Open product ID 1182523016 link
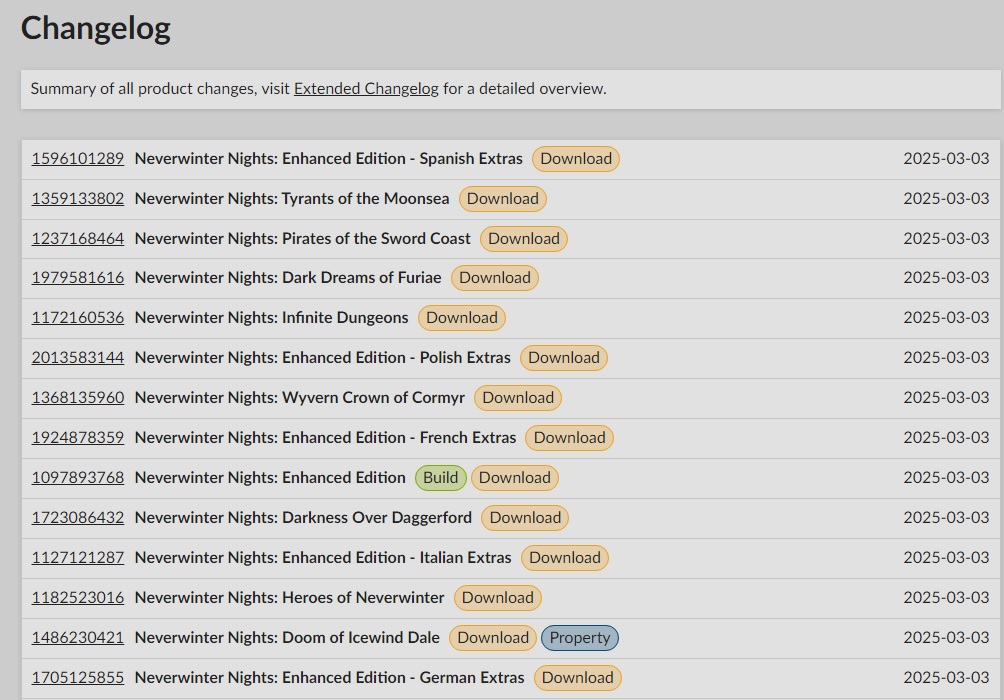The height and width of the screenshot is (700, 1004). pyautogui.click(x=77, y=598)
